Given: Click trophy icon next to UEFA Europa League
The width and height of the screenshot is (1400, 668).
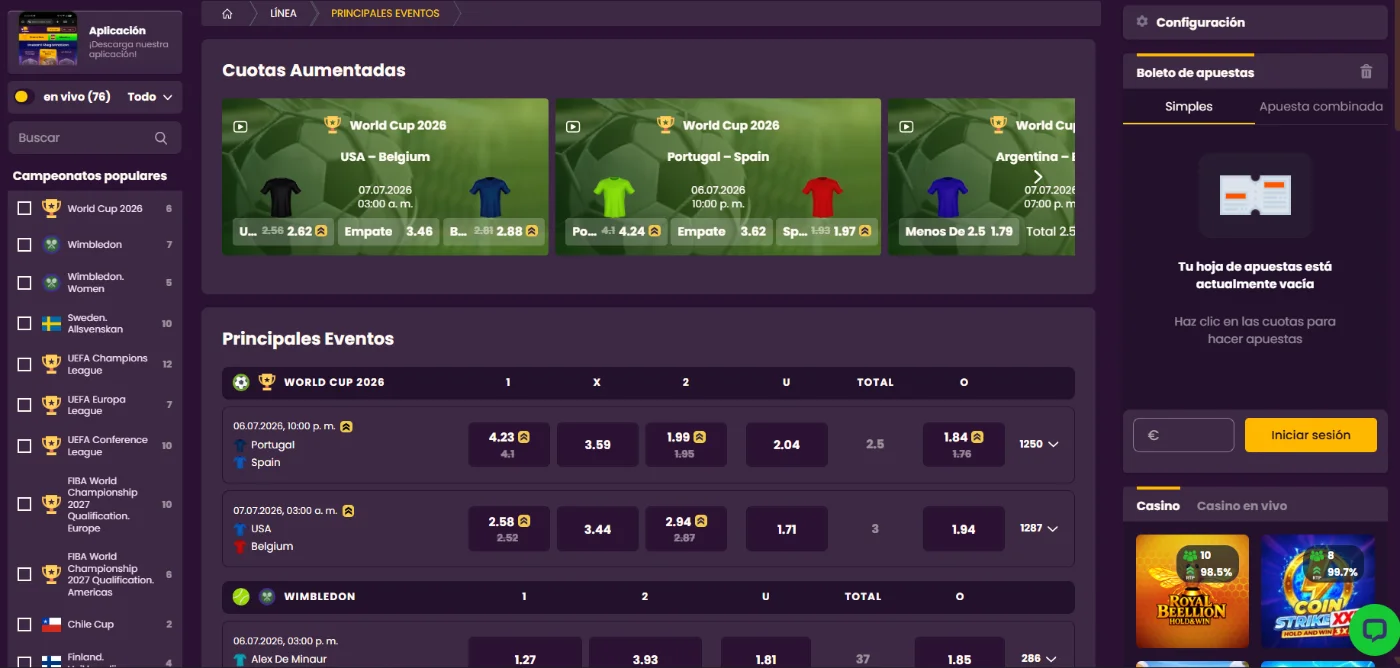Looking at the screenshot, I should (52, 405).
